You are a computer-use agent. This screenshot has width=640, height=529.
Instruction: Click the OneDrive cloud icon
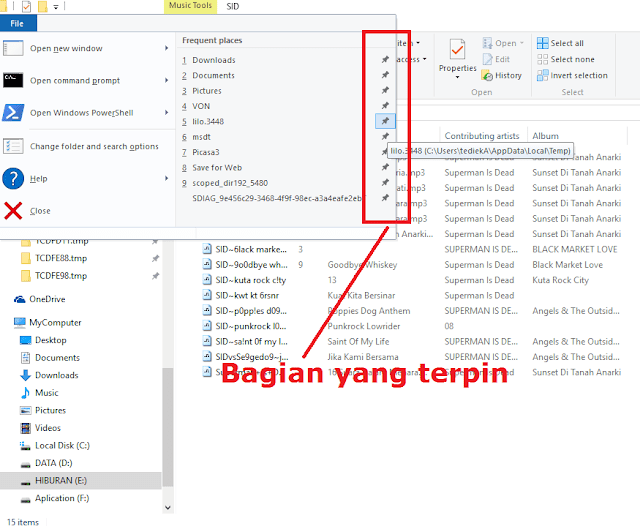[x=20, y=299]
